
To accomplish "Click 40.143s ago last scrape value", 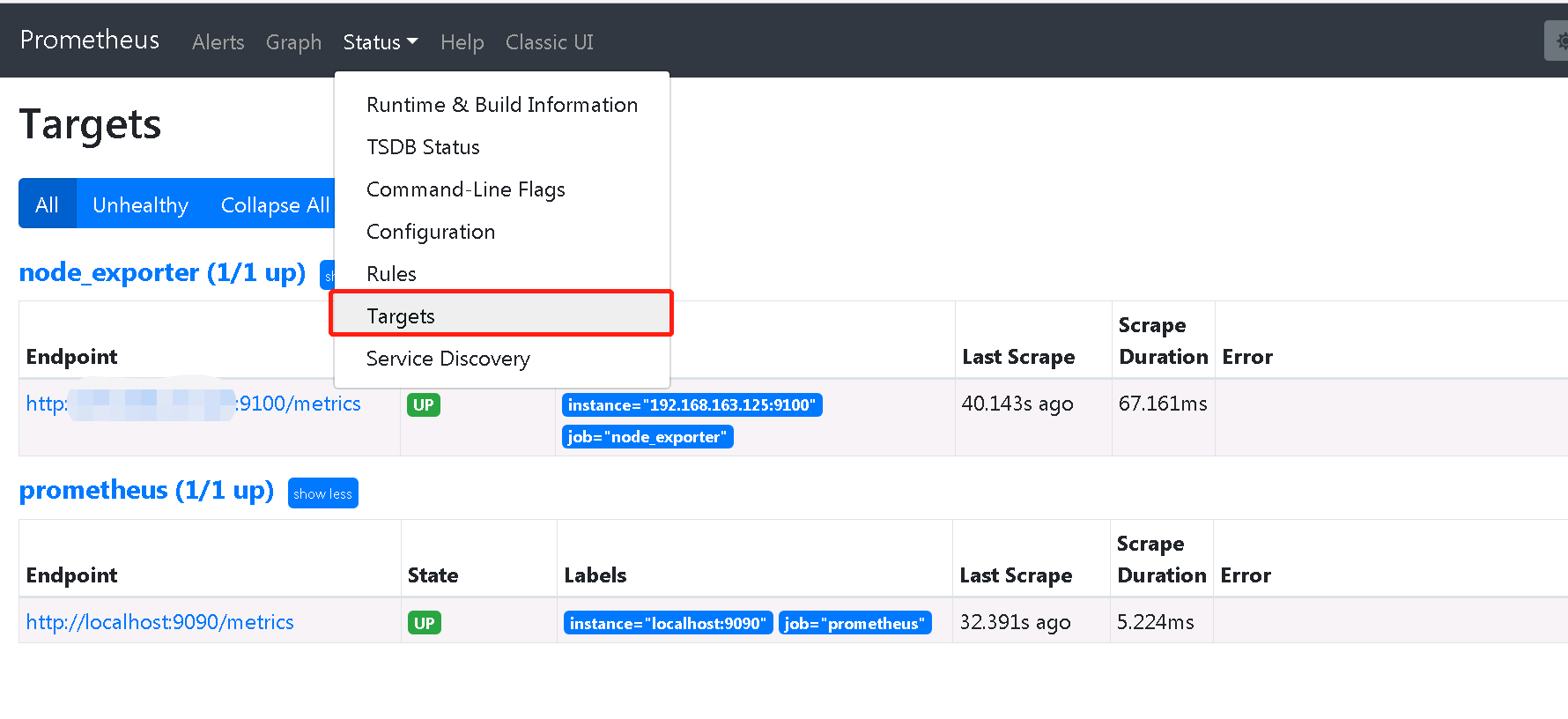I will coord(1017,404).
